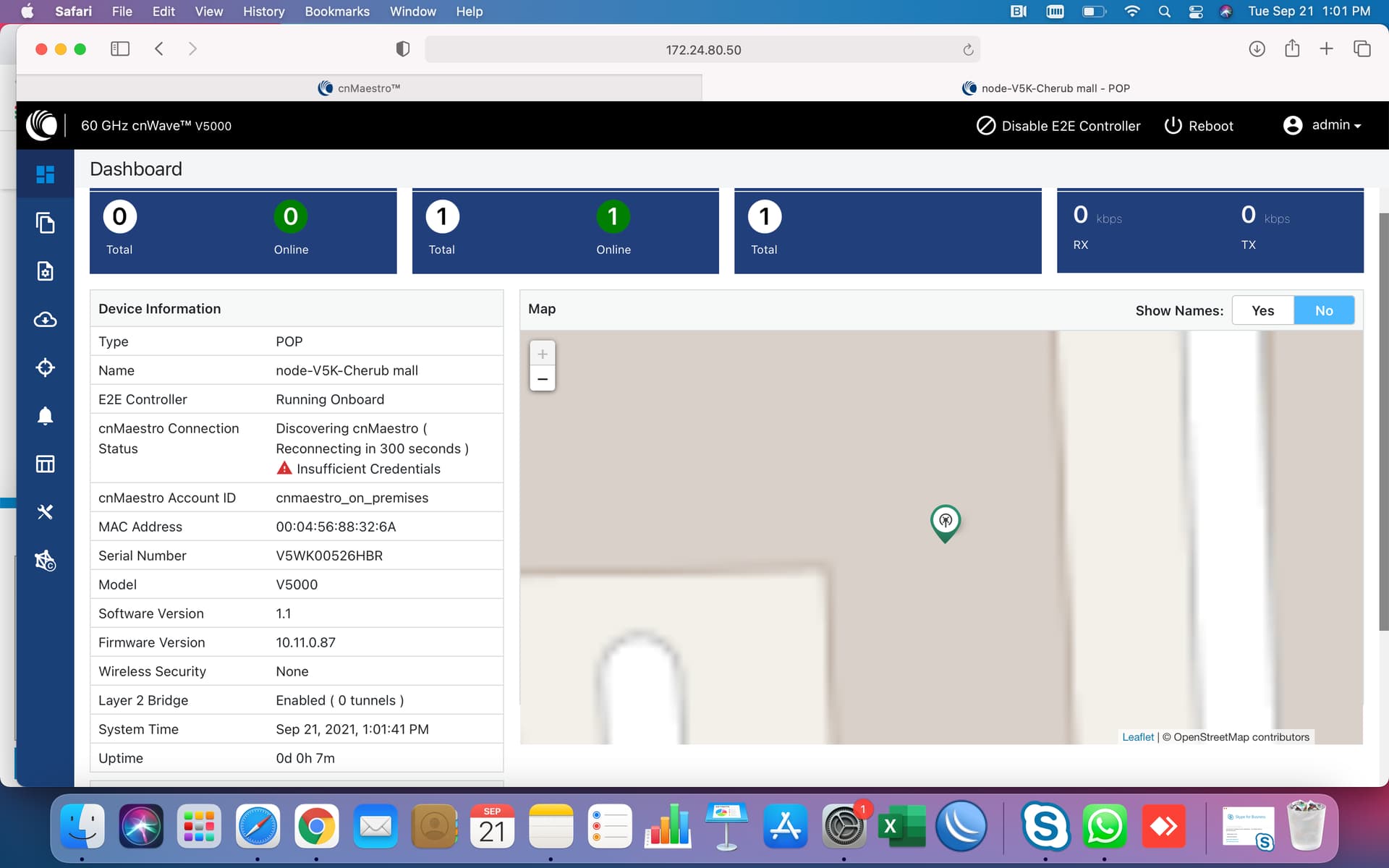The height and width of the screenshot is (868, 1389).
Task: Select MAC Address value 00:04:56:88:32:6A
Action: pyautogui.click(x=336, y=527)
